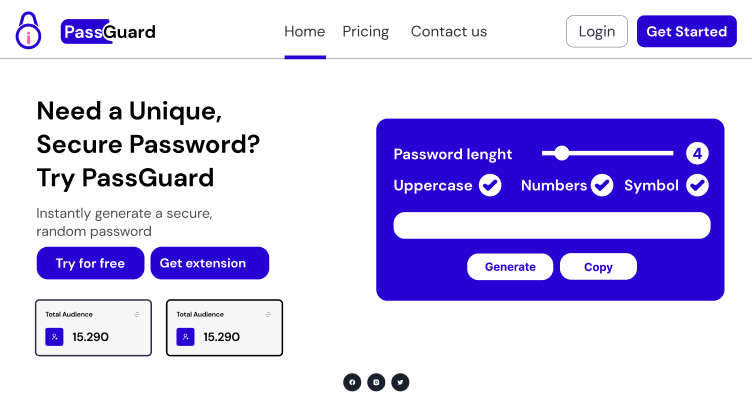Open menu icon on first Total Audience card

click(137, 315)
